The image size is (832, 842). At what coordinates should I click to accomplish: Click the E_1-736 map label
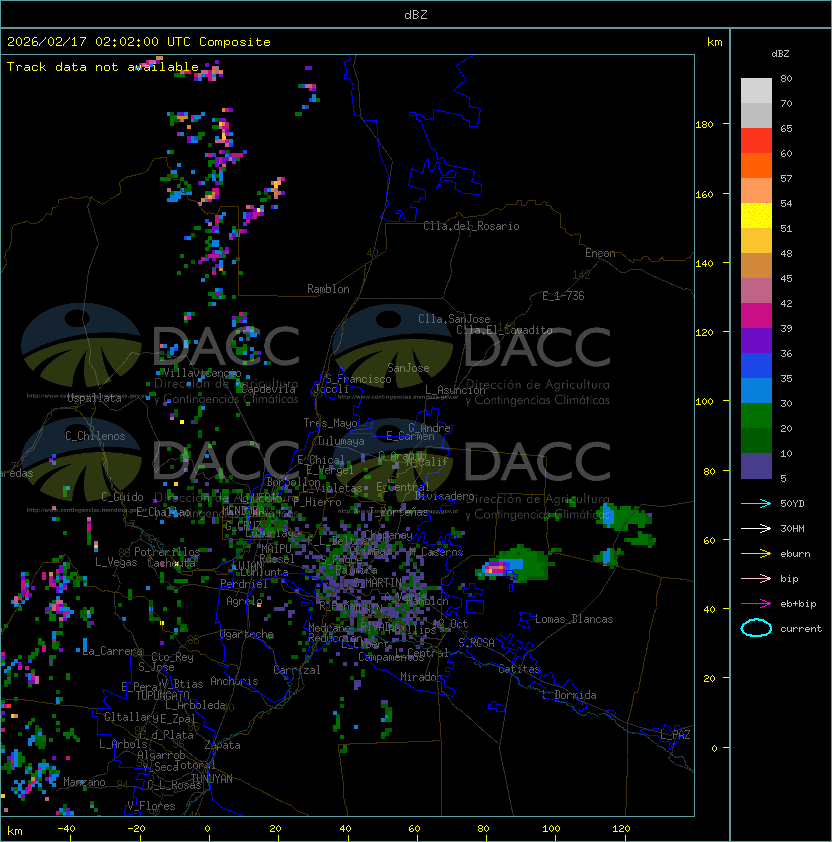click(563, 296)
